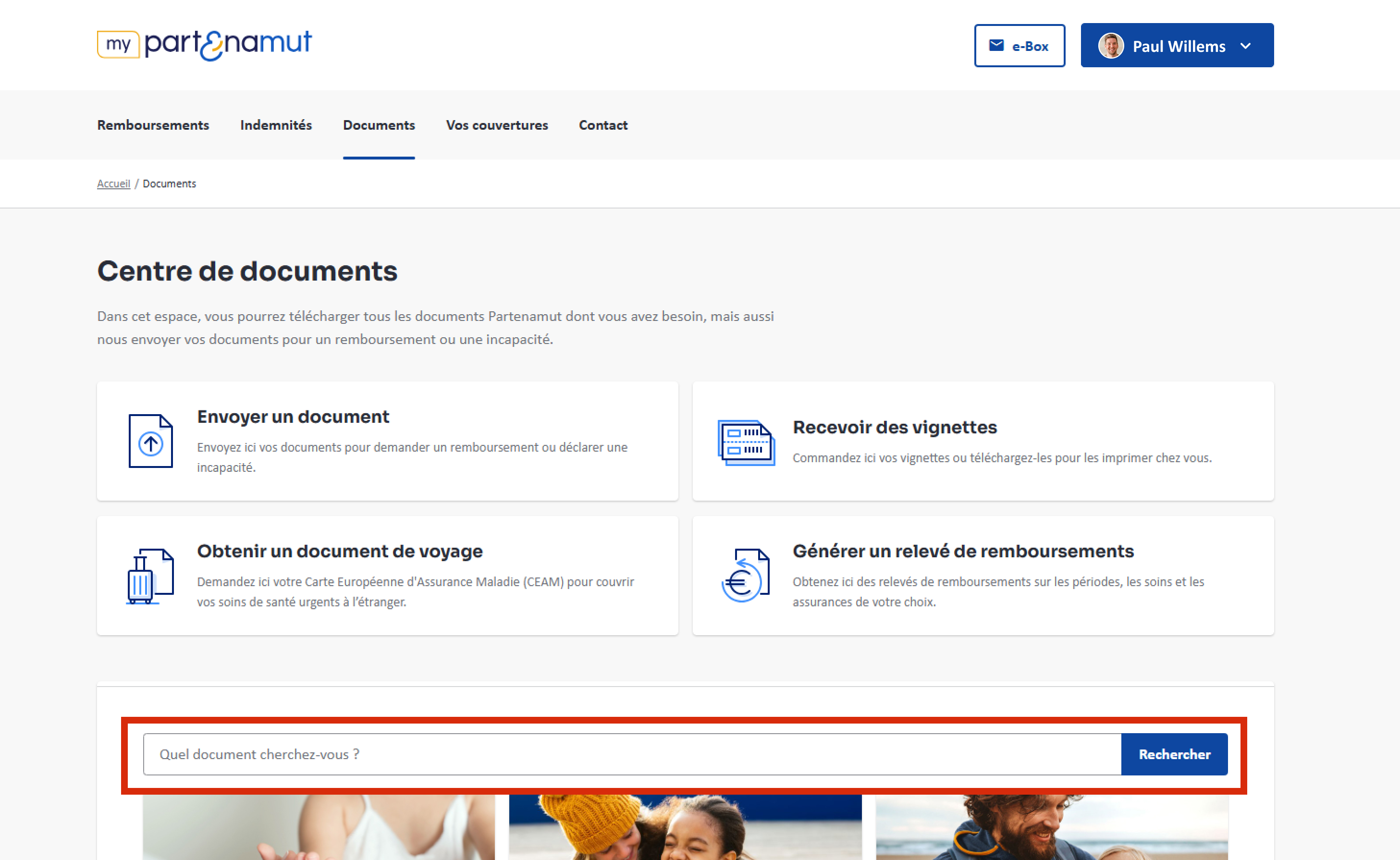Click the Commandez ici vos vignettes description
Screen dimensions: 1400x860
[1002, 458]
